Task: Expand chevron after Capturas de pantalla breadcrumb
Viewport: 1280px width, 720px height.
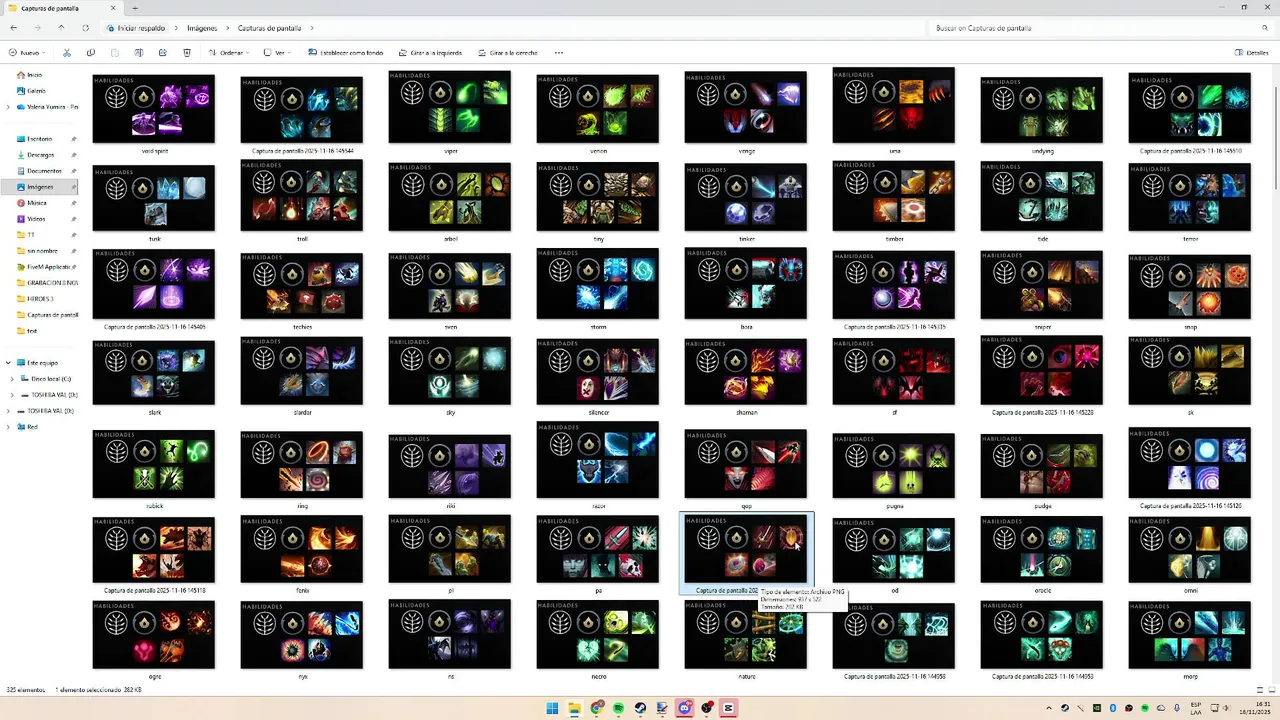Action: [x=312, y=28]
